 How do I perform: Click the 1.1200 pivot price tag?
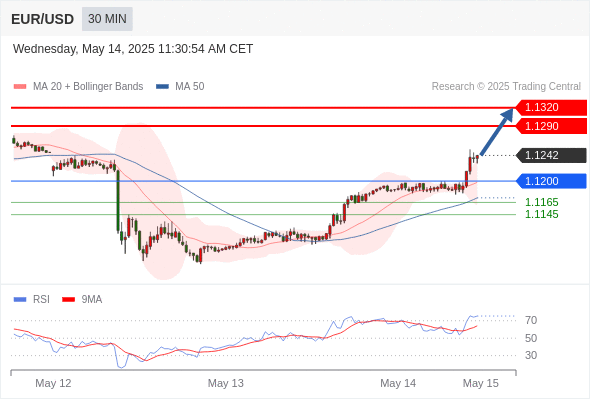tap(551, 181)
